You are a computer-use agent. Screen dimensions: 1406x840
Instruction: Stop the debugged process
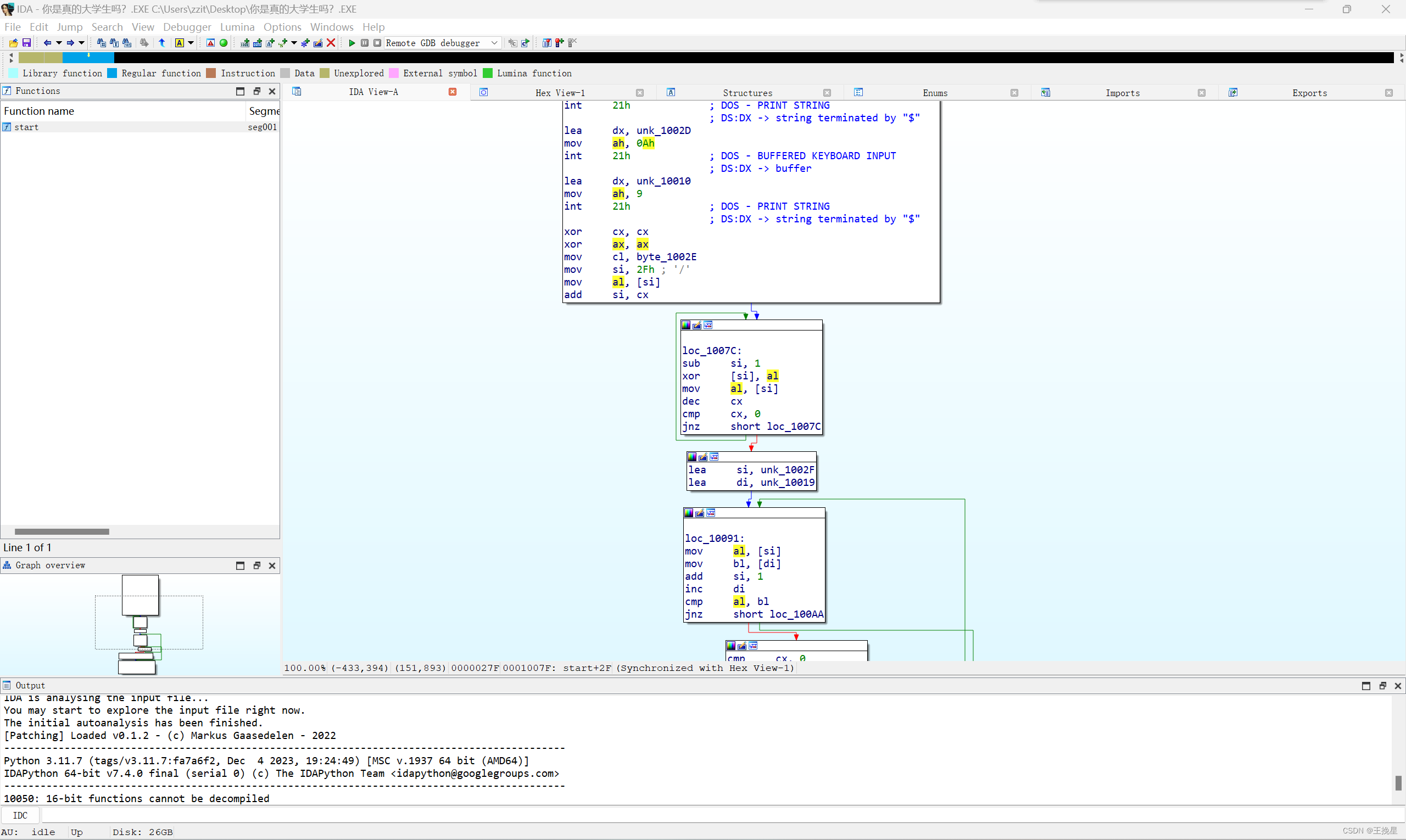click(377, 43)
